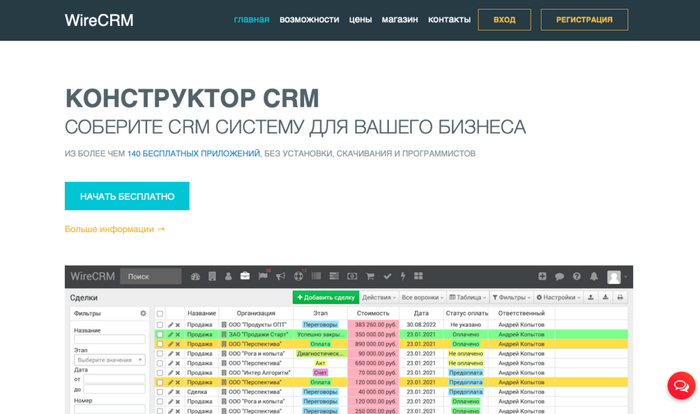The height and width of the screenshot is (414, 700).
Task: Check the row for ООО "Продукты ОПТ"
Action: click(x=160, y=325)
